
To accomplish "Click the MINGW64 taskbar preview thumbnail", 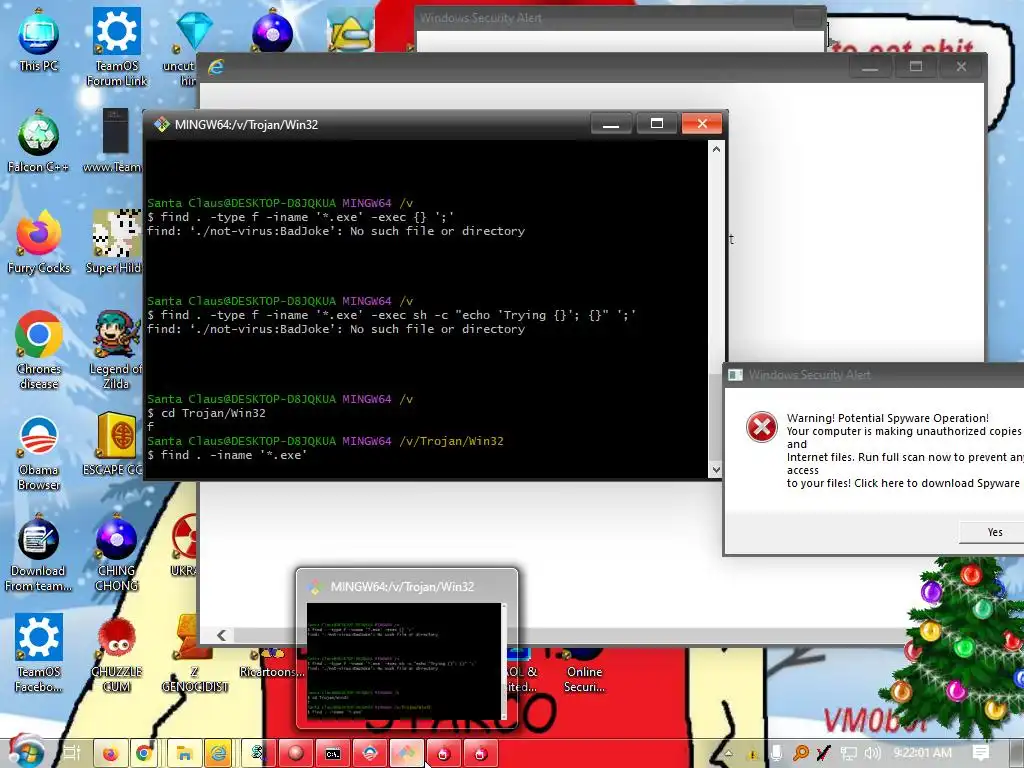I will point(404,660).
